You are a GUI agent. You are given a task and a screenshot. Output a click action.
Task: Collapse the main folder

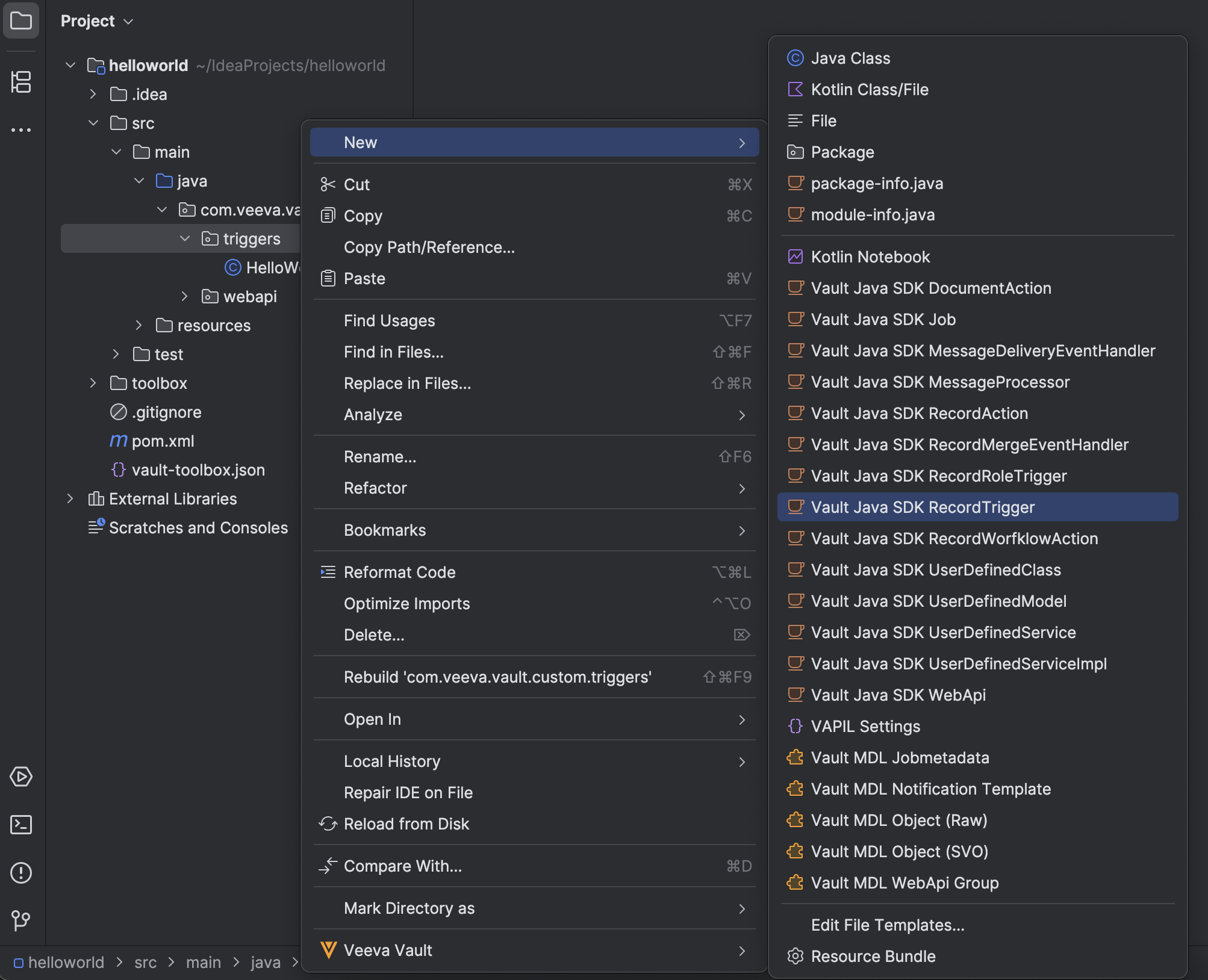tap(116, 152)
